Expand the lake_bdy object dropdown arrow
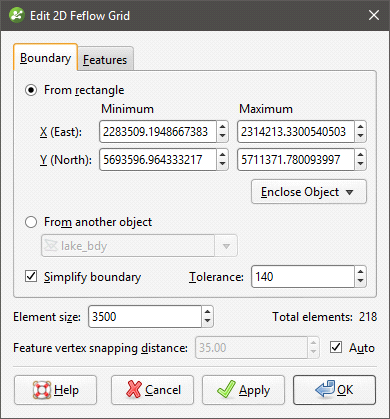 226,246
